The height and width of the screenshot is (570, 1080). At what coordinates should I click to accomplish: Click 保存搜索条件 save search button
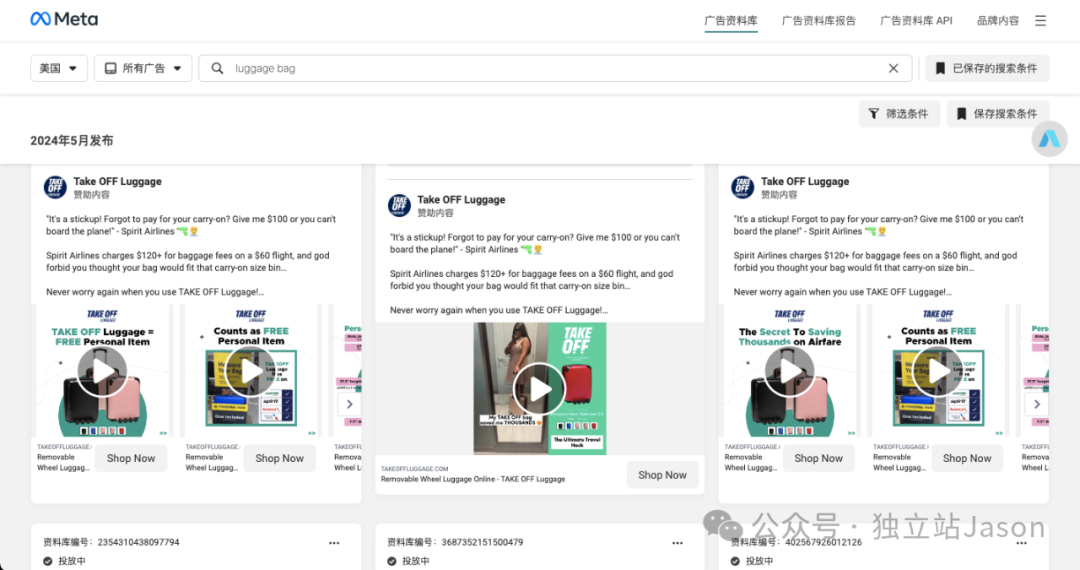[997, 114]
